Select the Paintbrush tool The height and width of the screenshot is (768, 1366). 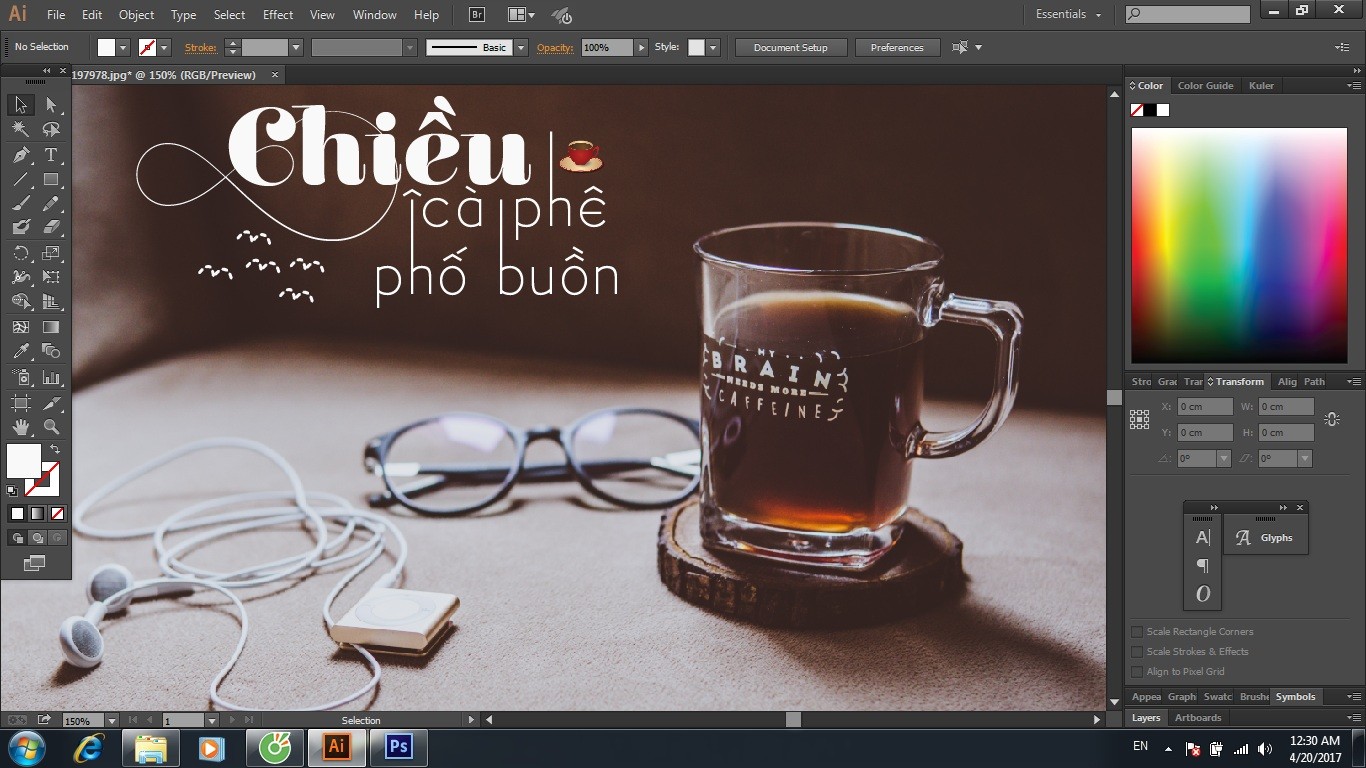pyautogui.click(x=20, y=204)
